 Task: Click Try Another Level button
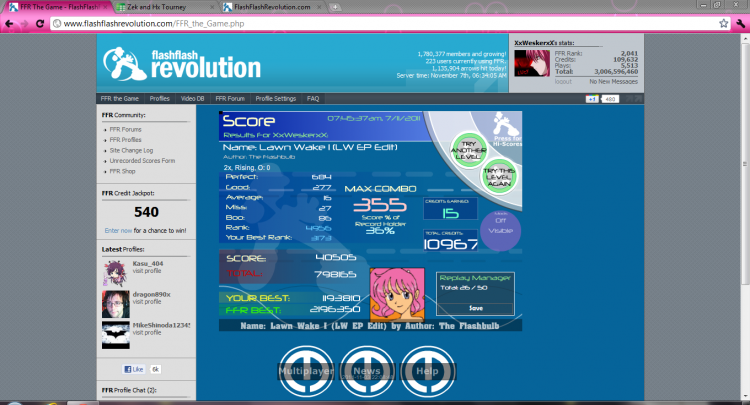(469, 150)
